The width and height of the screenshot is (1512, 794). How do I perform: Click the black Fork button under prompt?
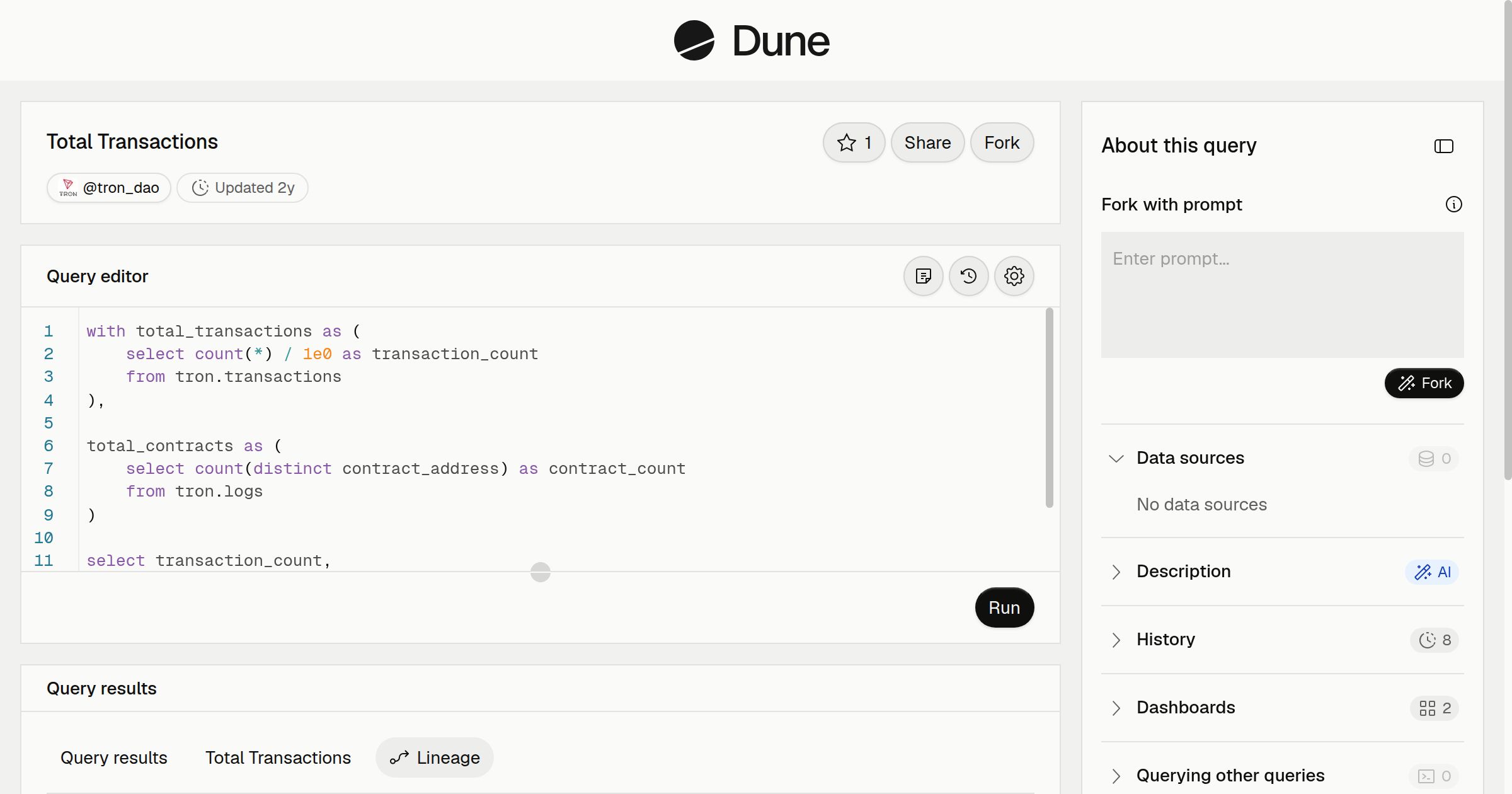pyautogui.click(x=1424, y=383)
